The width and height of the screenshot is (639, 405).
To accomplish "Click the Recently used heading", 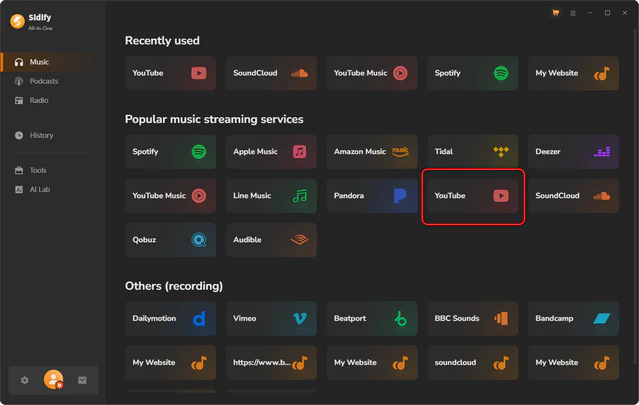I will coord(162,41).
